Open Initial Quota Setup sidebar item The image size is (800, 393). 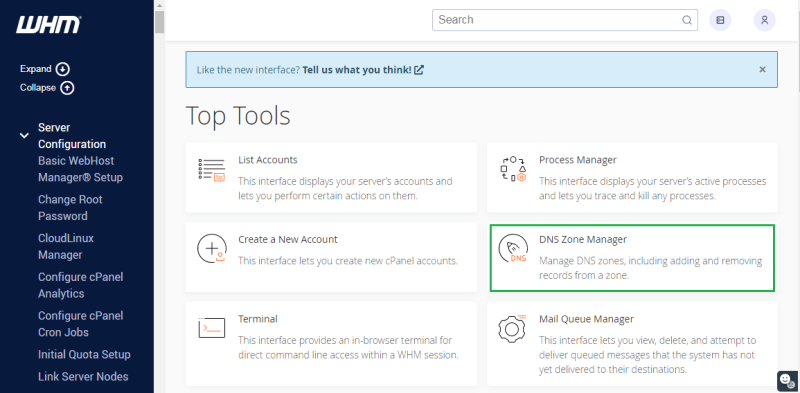[84, 354]
